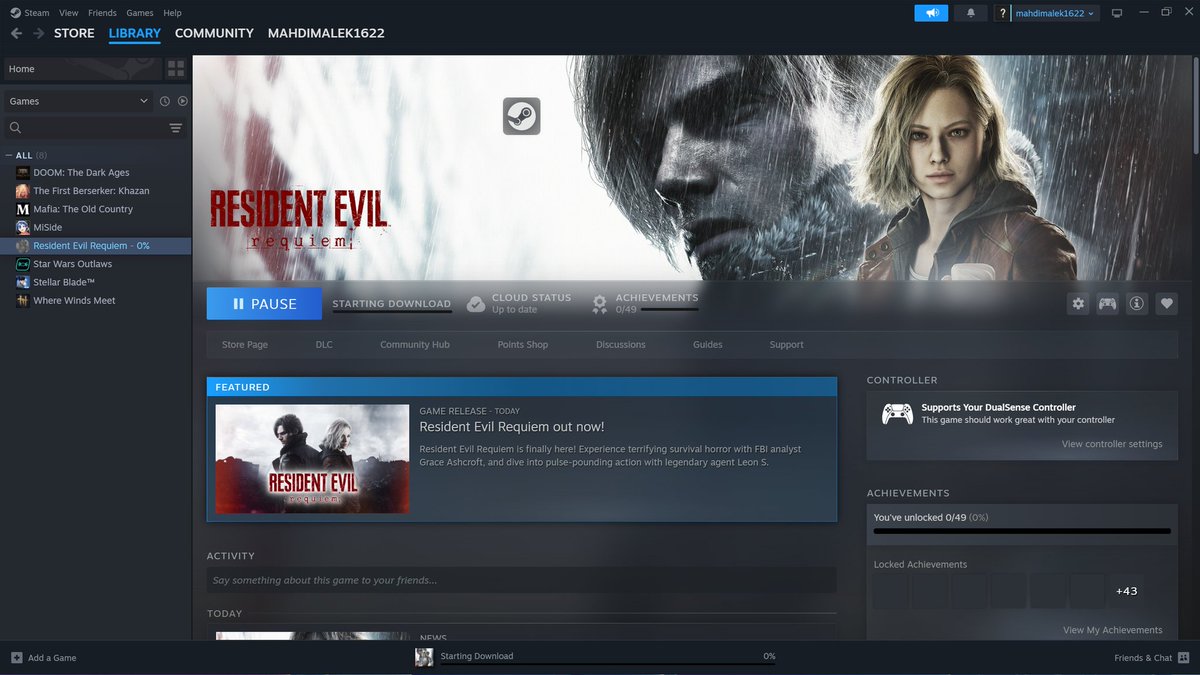The image size is (1200, 675).
Task: Open the DLC link
Action: click(324, 345)
